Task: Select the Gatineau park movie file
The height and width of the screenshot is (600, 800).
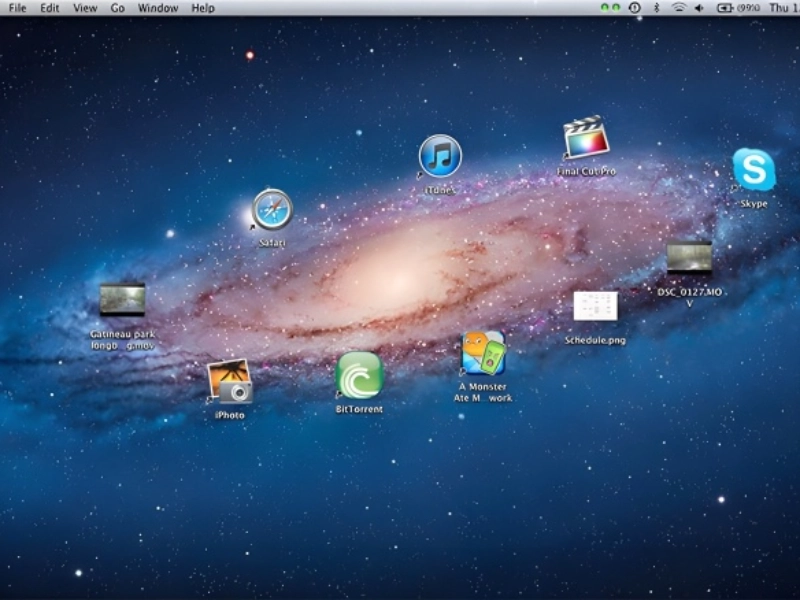Action: point(123,300)
